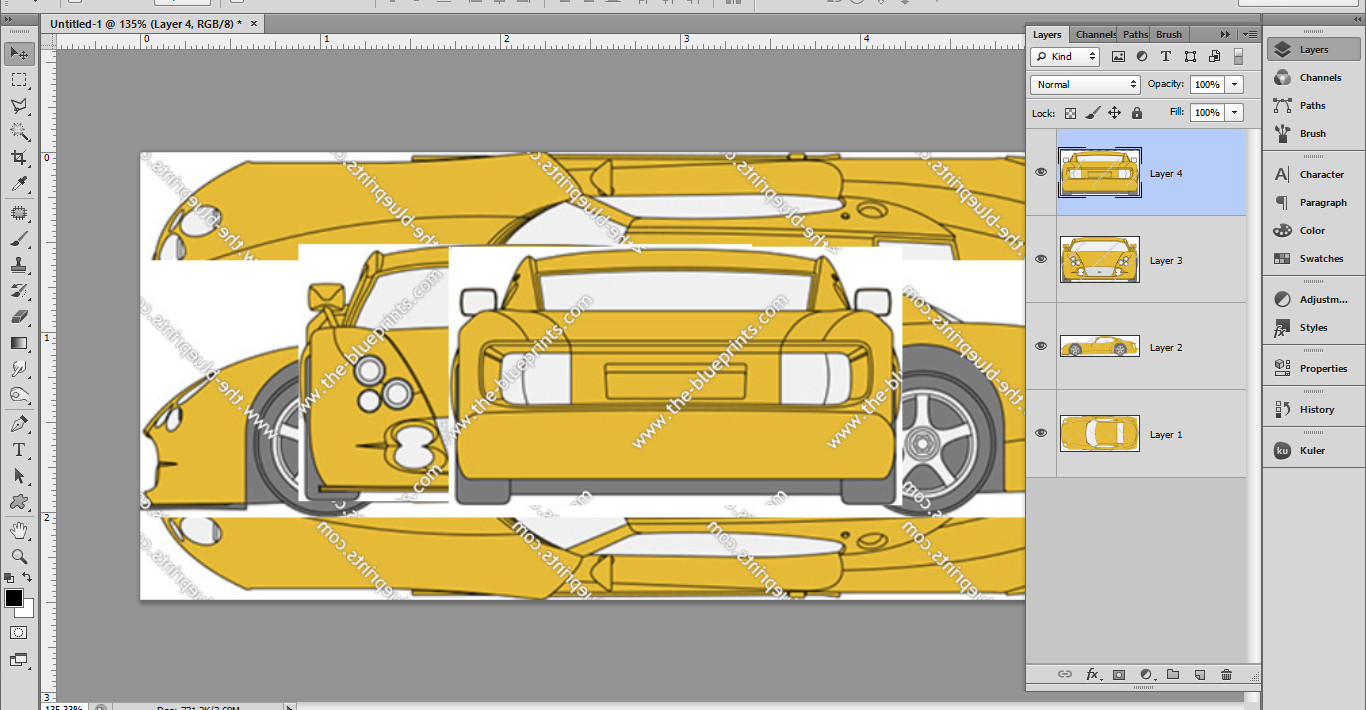This screenshot has width=1366, height=710.
Task: Select the Move tool
Action: [19, 53]
